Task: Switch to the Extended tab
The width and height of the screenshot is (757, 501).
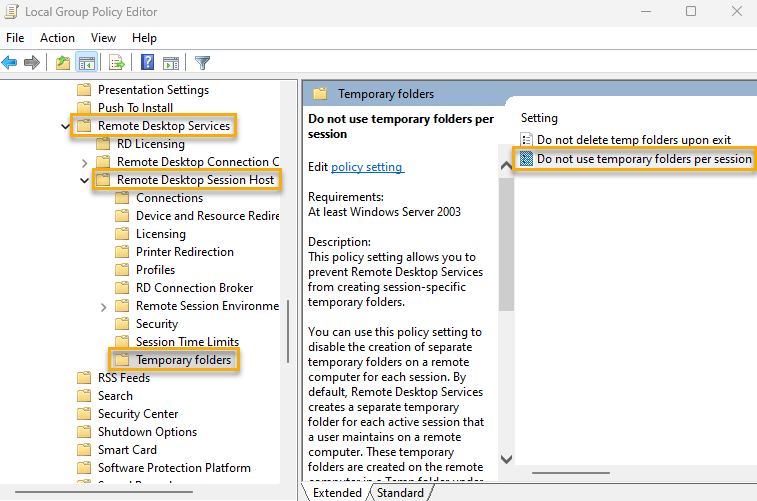Action: [x=337, y=493]
